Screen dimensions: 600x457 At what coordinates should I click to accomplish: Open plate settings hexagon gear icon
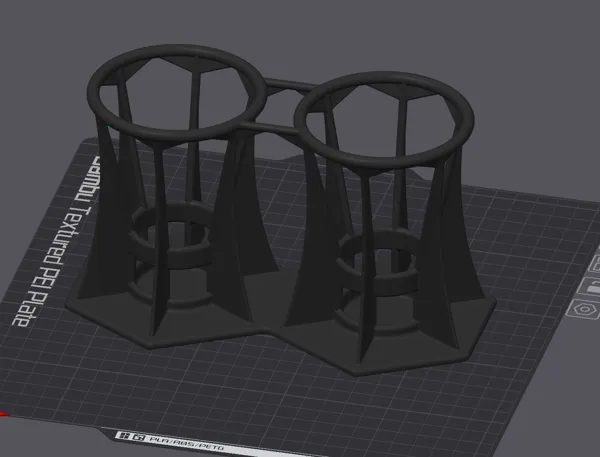point(586,310)
